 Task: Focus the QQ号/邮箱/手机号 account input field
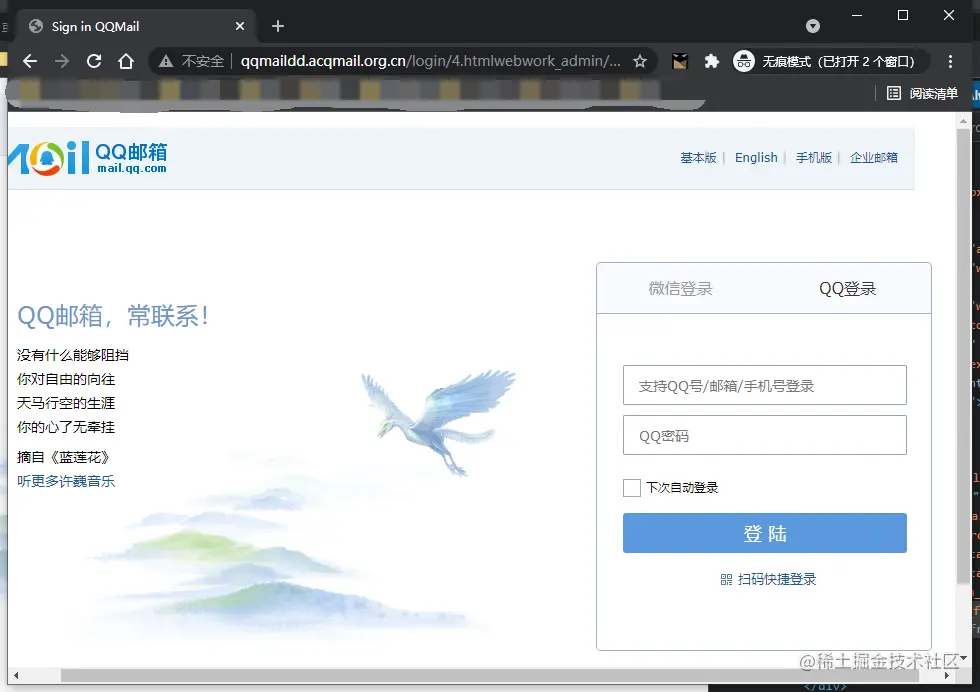[x=764, y=385]
